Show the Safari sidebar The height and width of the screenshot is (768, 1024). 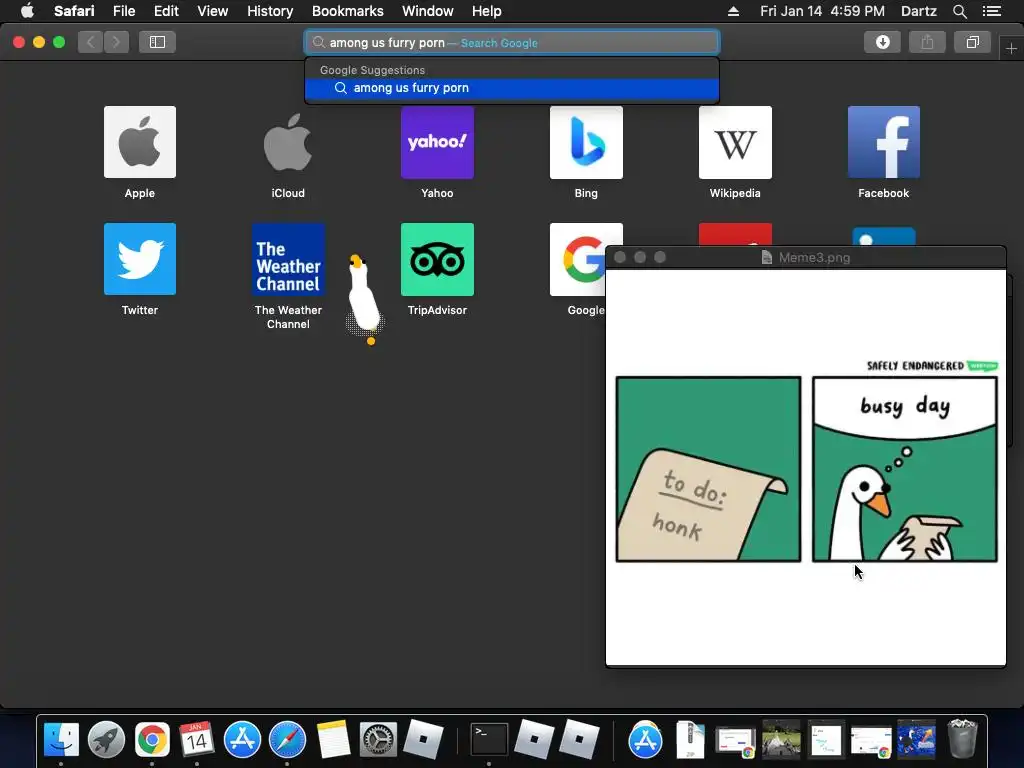(x=157, y=42)
